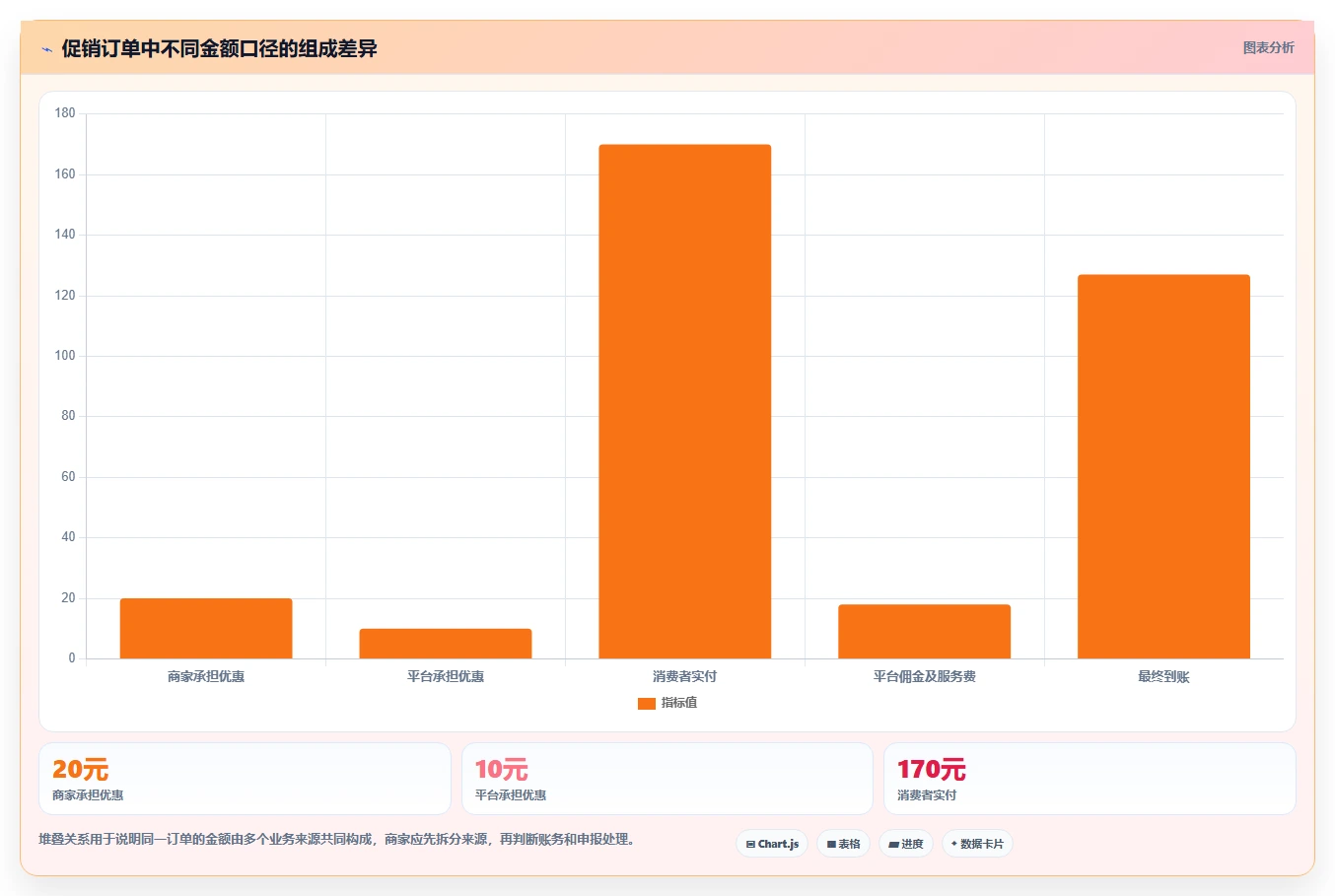
Task: Click the y-axis value 180
Action: (65, 113)
